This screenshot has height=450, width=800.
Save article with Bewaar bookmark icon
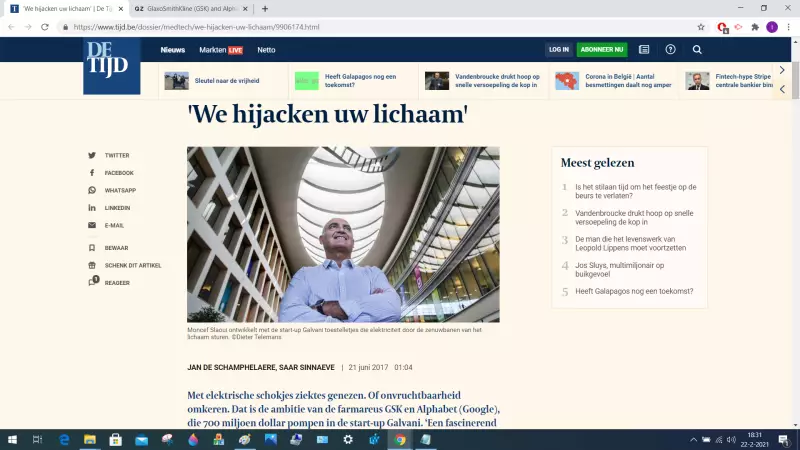(x=92, y=248)
